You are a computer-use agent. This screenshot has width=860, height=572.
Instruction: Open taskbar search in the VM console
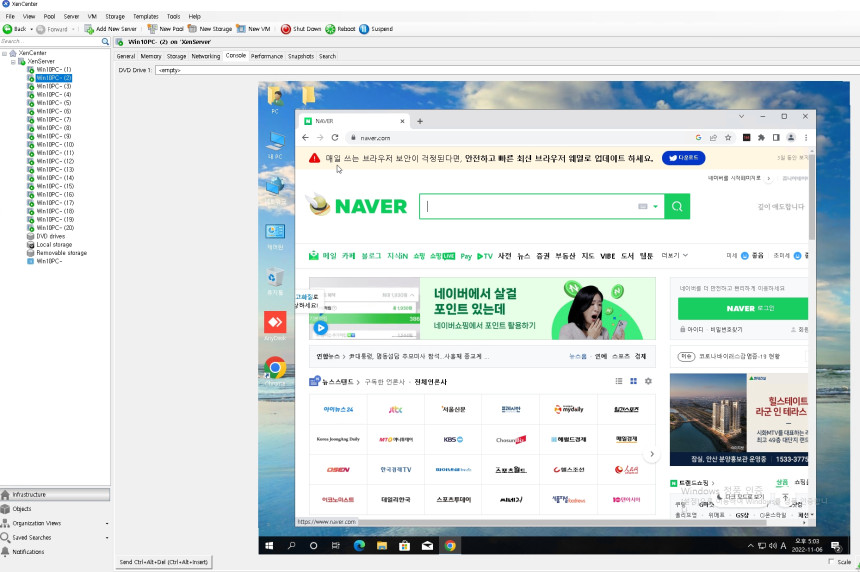click(291, 546)
